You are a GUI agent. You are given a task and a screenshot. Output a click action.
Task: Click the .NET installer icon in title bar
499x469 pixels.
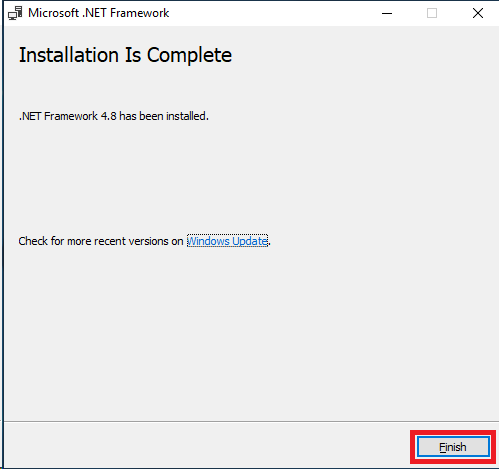(15, 13)
